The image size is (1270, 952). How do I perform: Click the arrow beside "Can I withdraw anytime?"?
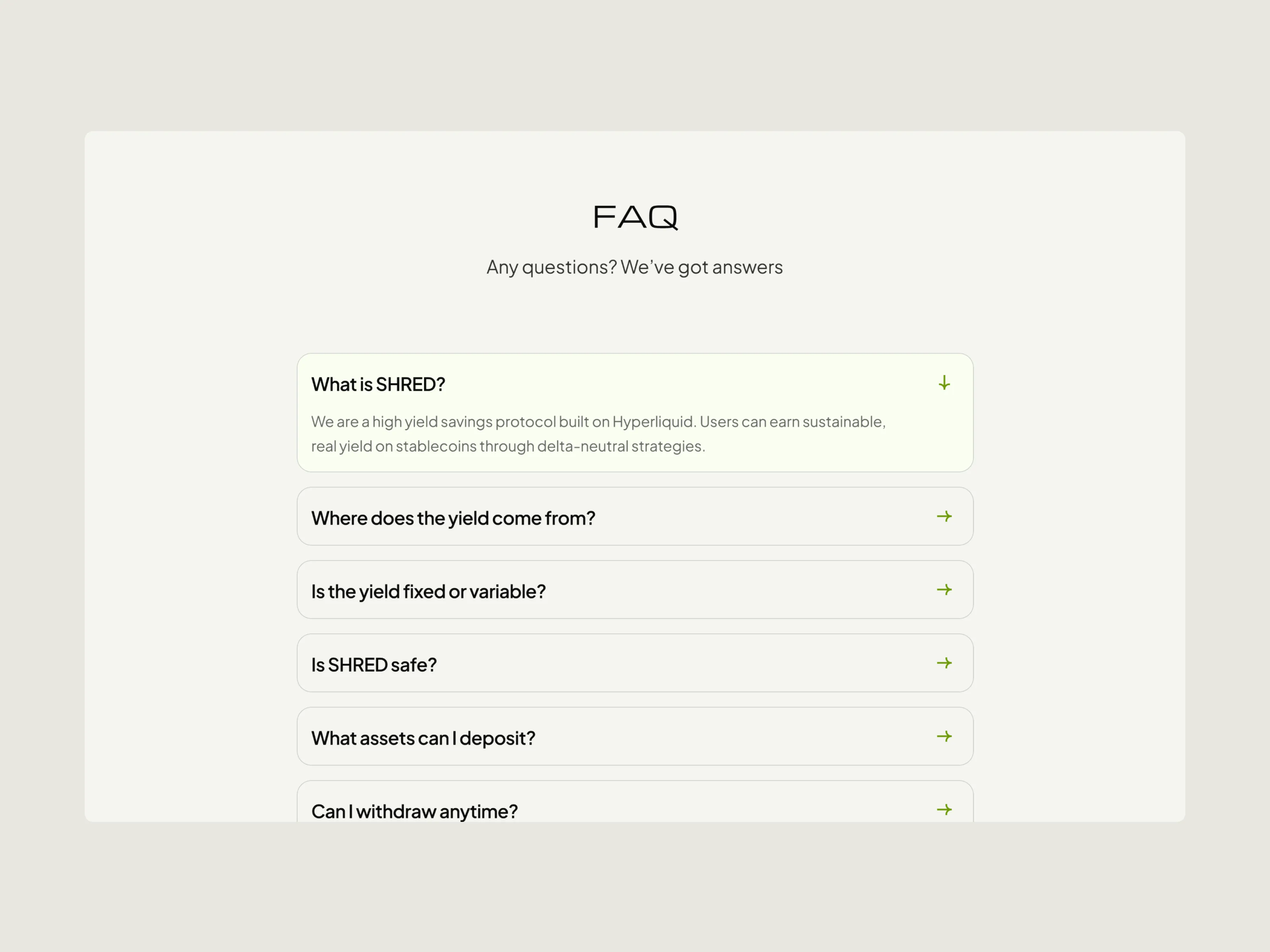(x=944, y=810)
